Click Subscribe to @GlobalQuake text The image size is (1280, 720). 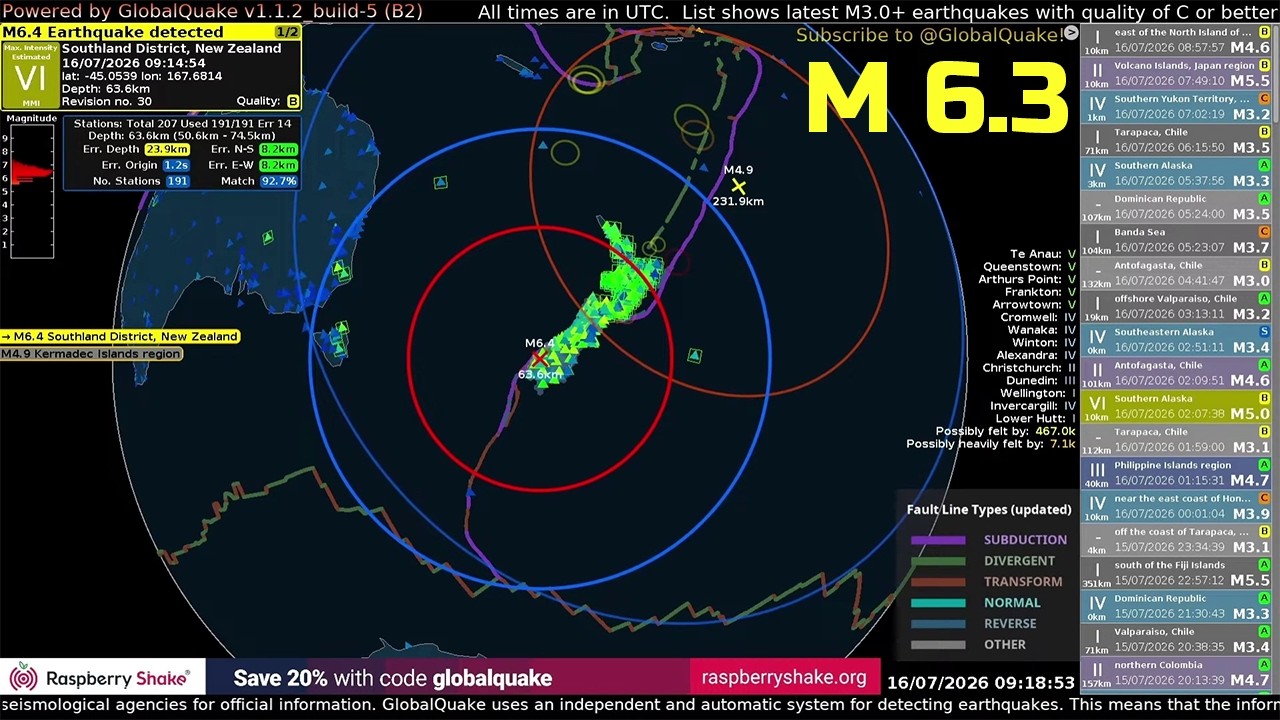[x=929, y=35]
